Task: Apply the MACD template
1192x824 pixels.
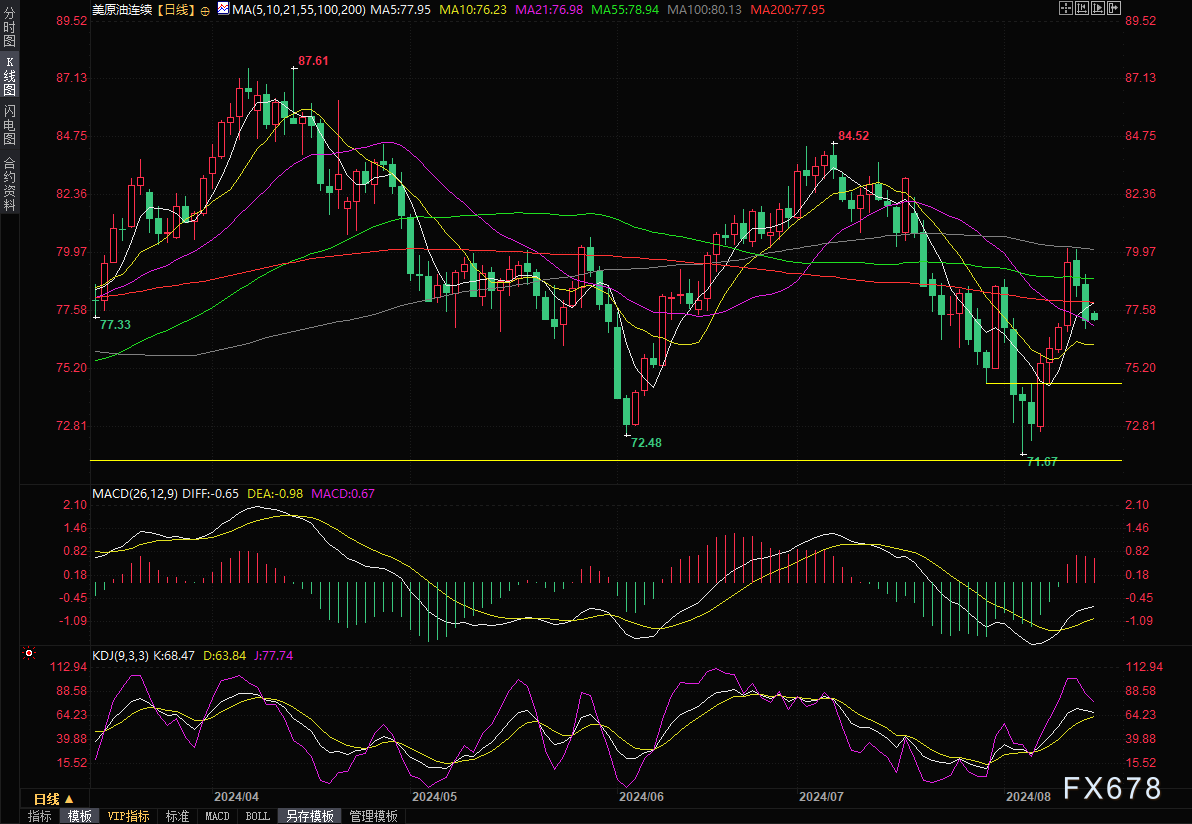Action: (216, 816)
